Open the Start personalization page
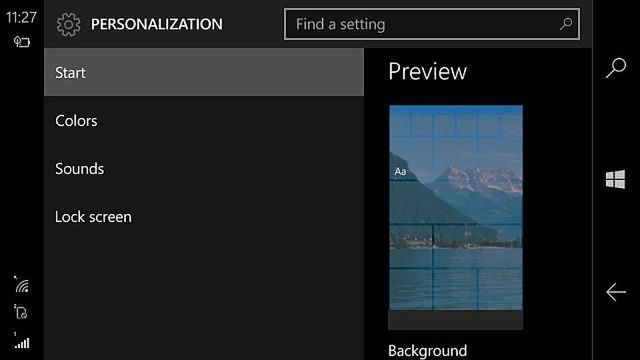 pos(204,72)
